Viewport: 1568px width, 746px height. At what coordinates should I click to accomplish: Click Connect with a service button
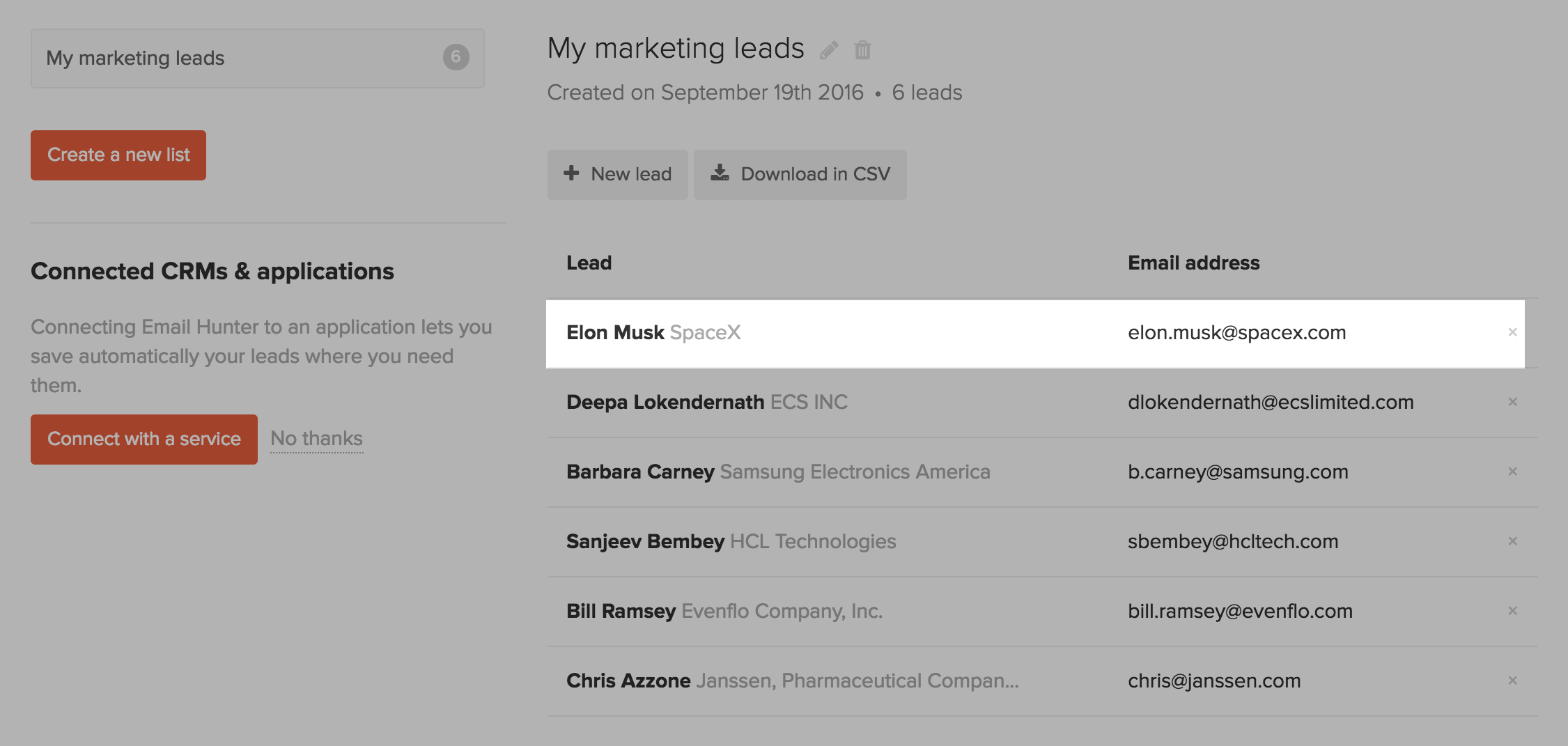click(144, 440)
